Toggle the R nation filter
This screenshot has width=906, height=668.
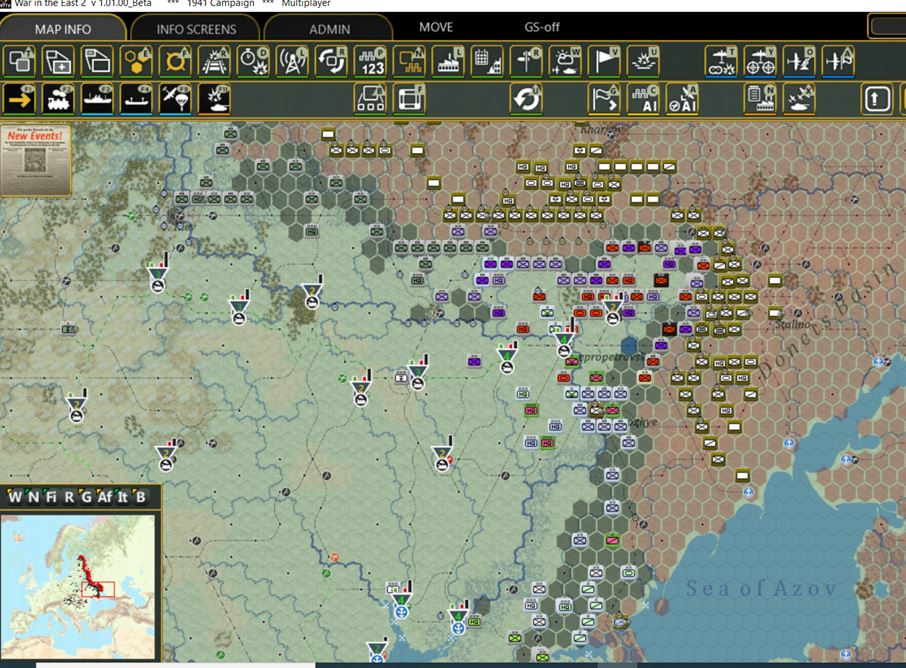[x=69, y=496]
